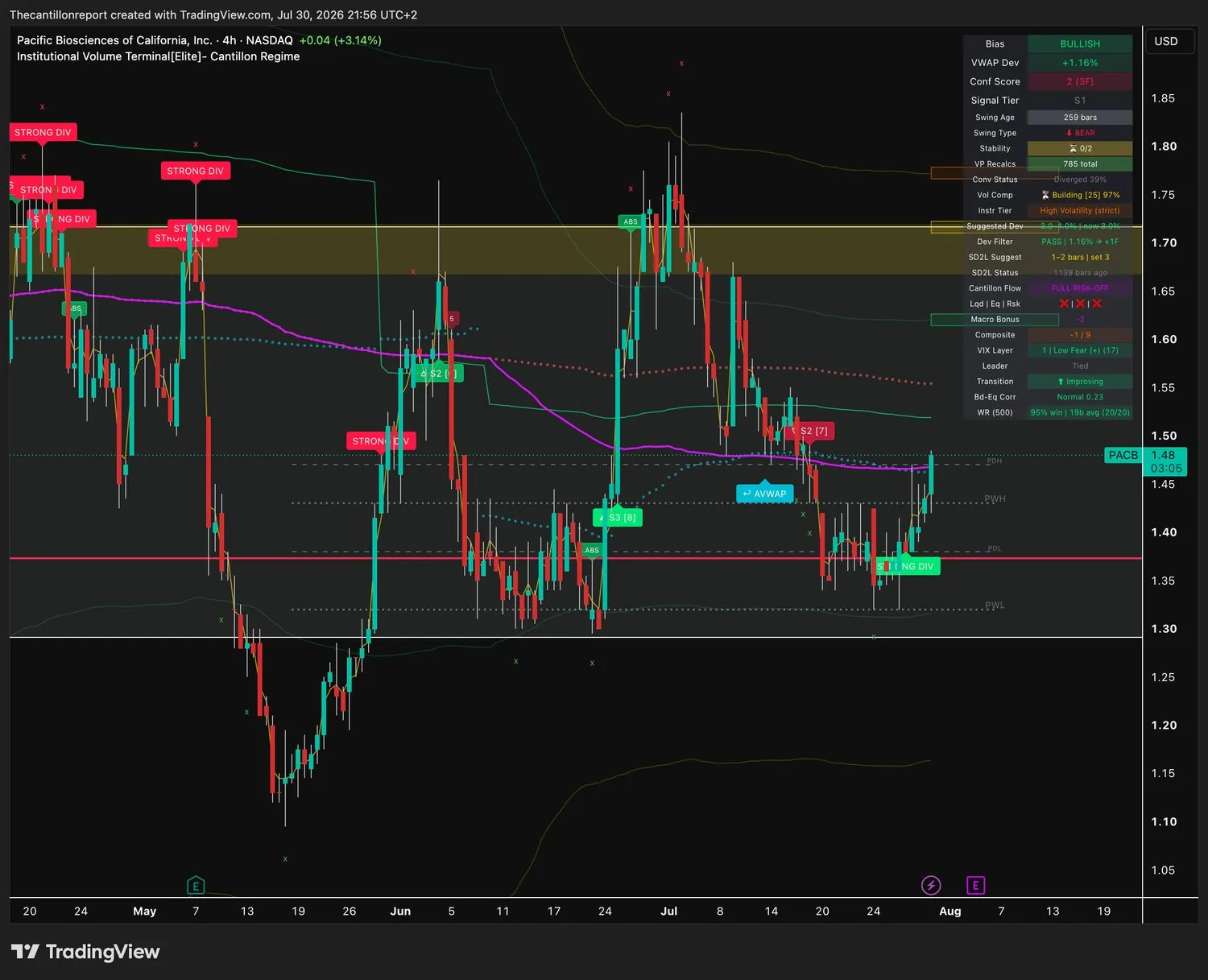This screenshot has width=1208, height=980.
Task: Click the Cantillon Flow FULL RISK-OFF cell
Action: pyautogui.click(x=1080, y=288)
